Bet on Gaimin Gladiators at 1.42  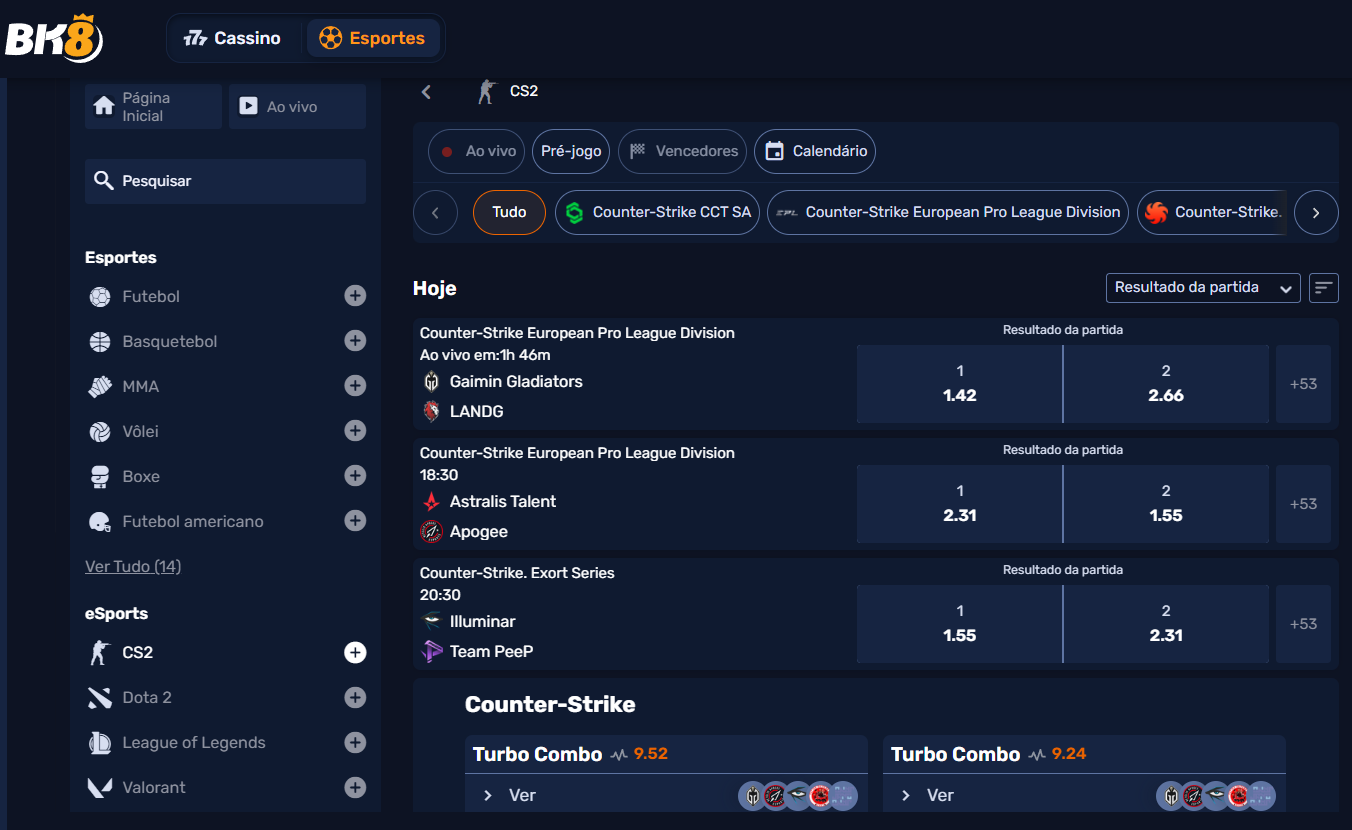point(959,384)
